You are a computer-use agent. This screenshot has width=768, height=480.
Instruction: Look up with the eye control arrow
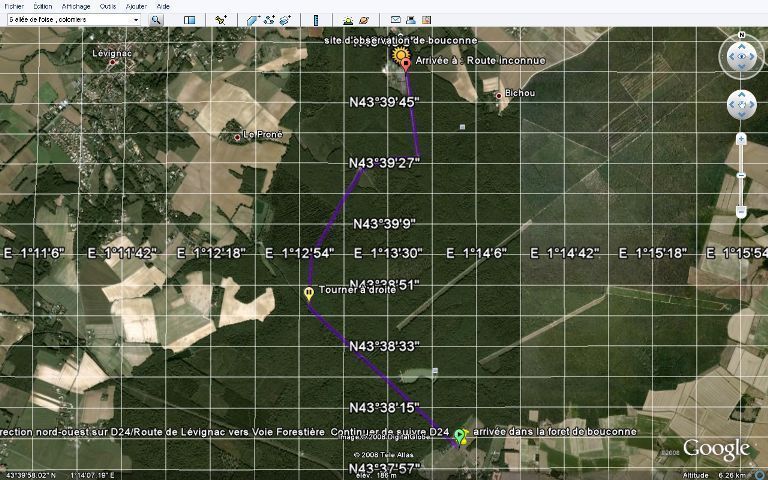pyautogui.click(x=742, y=46)
